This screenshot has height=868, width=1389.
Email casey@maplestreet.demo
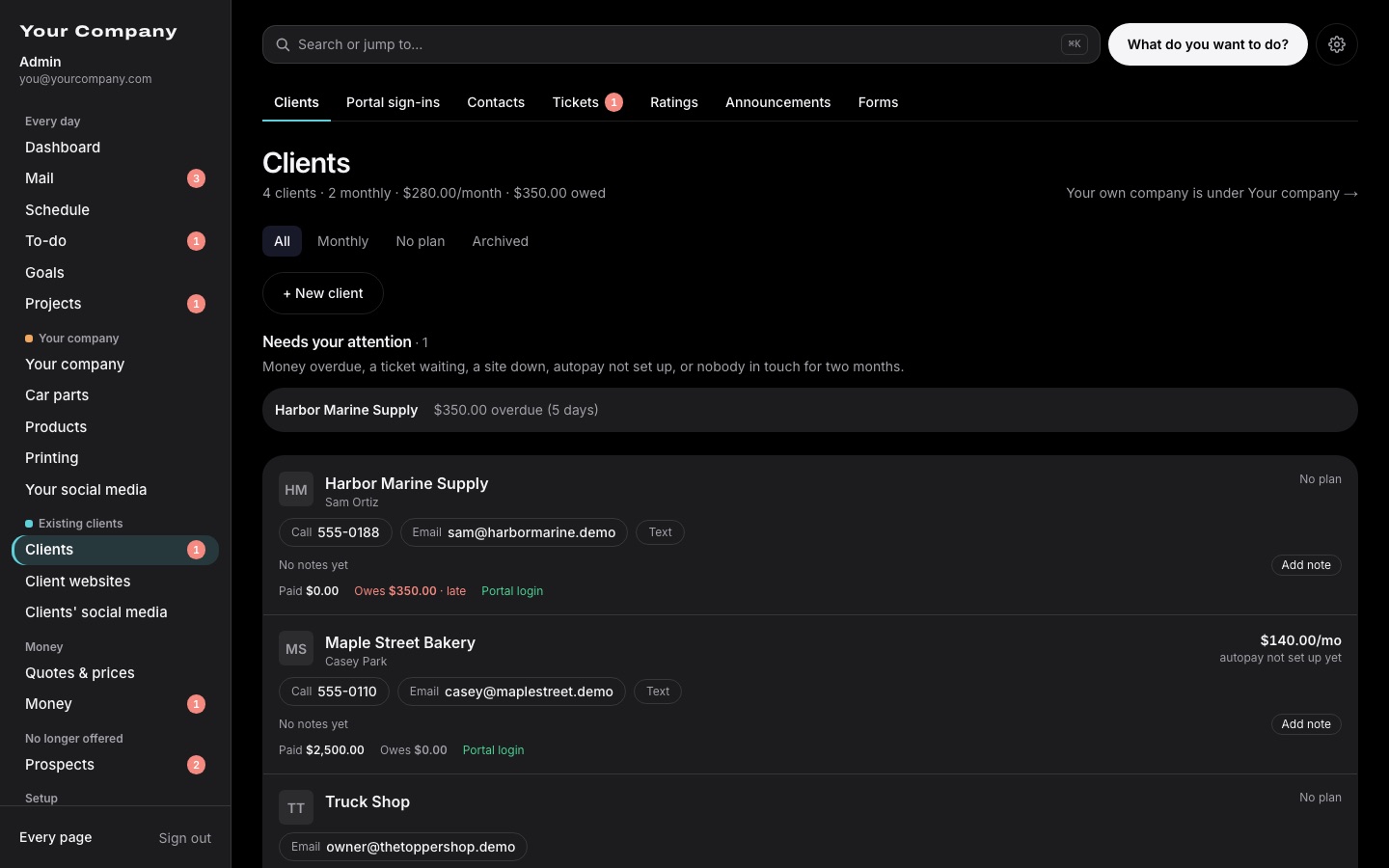coord(511,692)
